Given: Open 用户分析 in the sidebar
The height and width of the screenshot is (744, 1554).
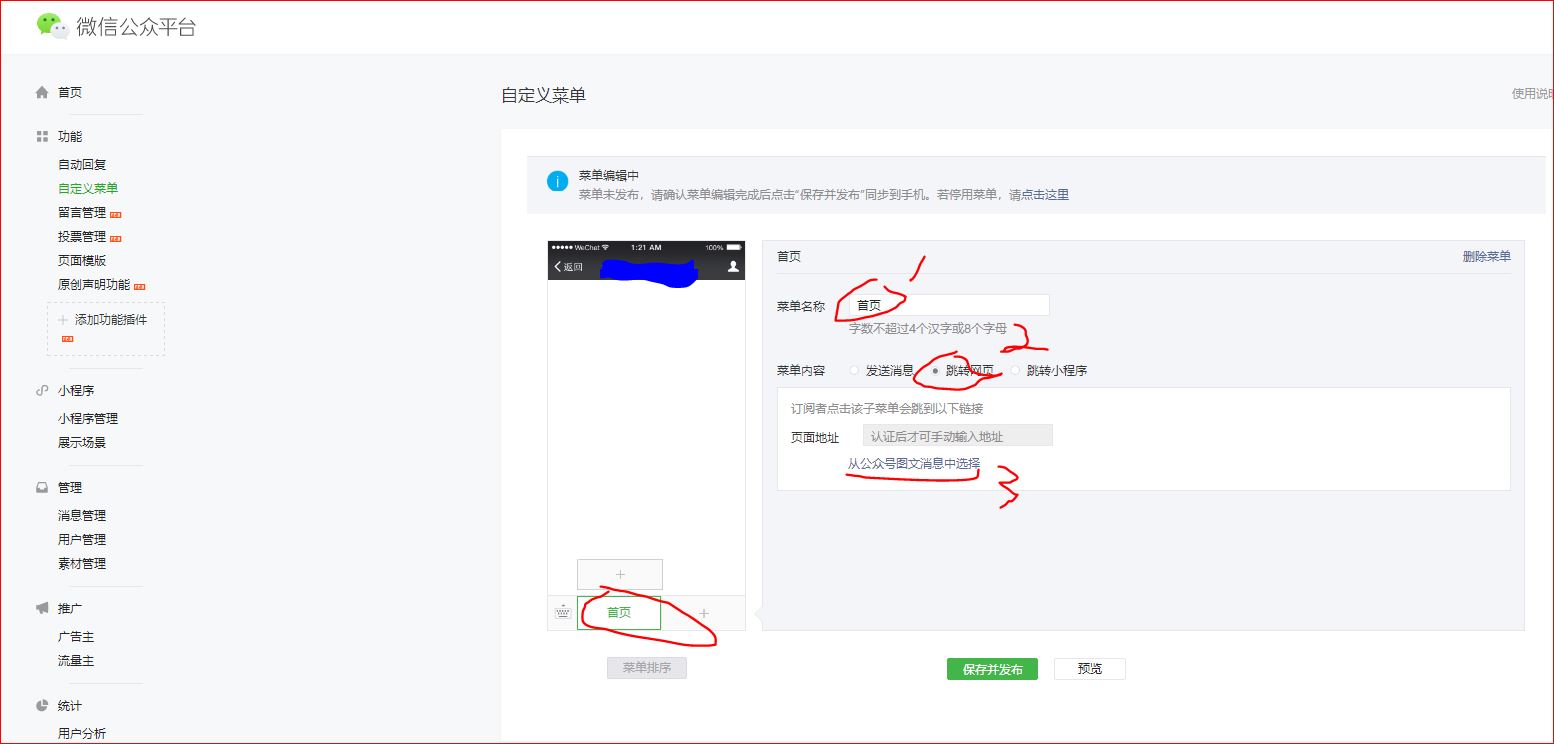Looking at the screenshot, I should (x=82, y=733).
